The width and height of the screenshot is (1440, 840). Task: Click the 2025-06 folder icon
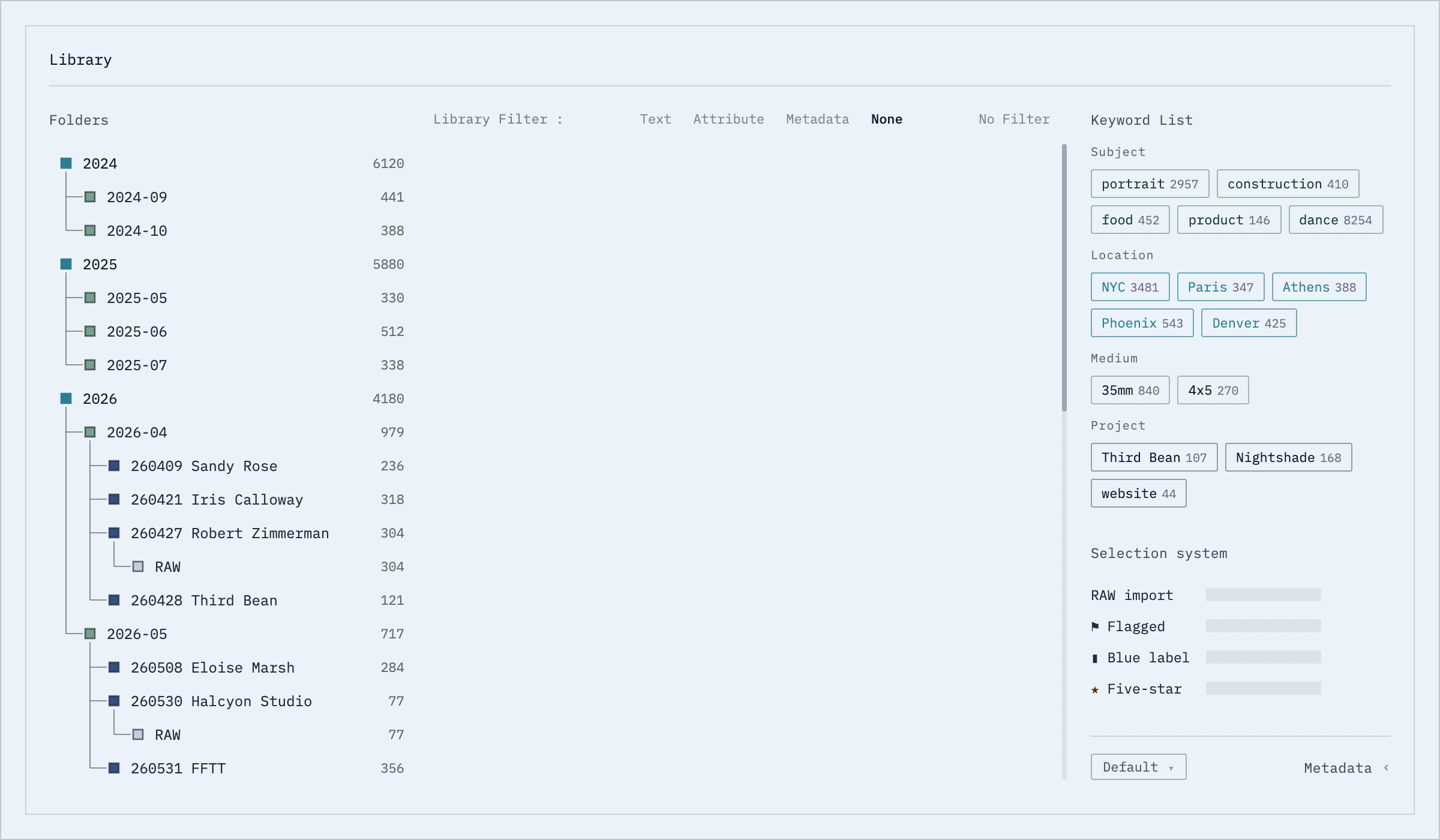(90, 331)
